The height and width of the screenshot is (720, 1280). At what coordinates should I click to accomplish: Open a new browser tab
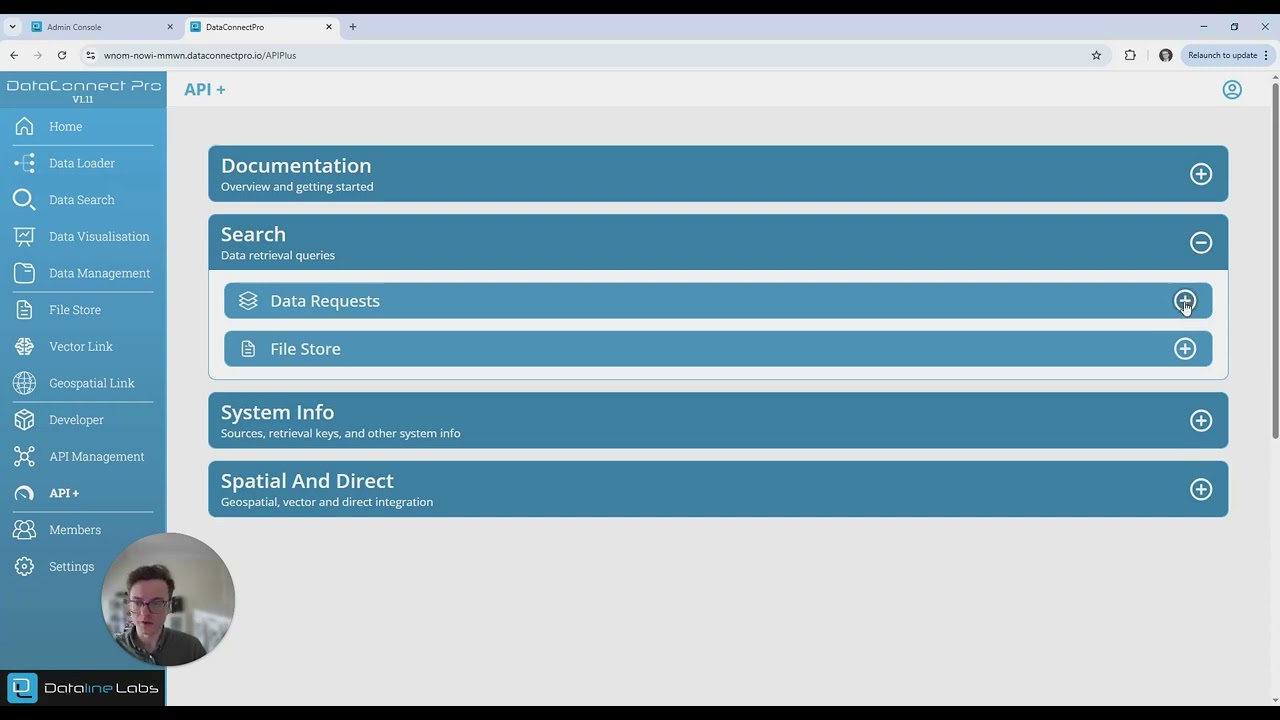click(x=352, y=27)
